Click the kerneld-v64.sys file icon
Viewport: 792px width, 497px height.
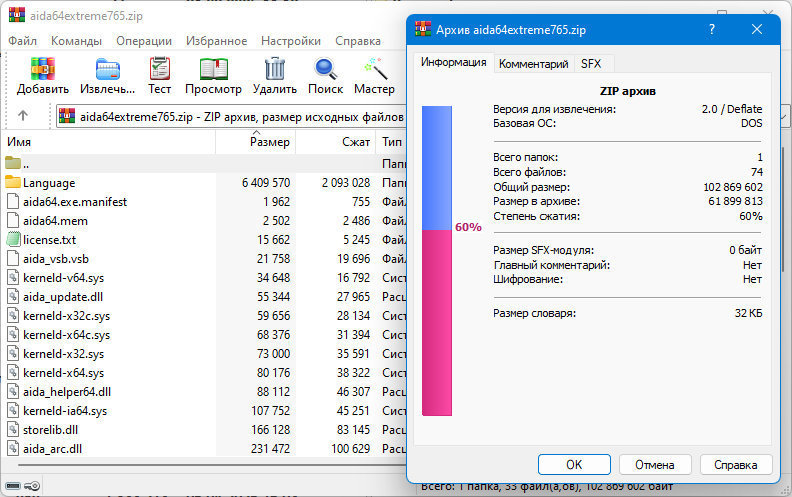[x=13, y=277]
